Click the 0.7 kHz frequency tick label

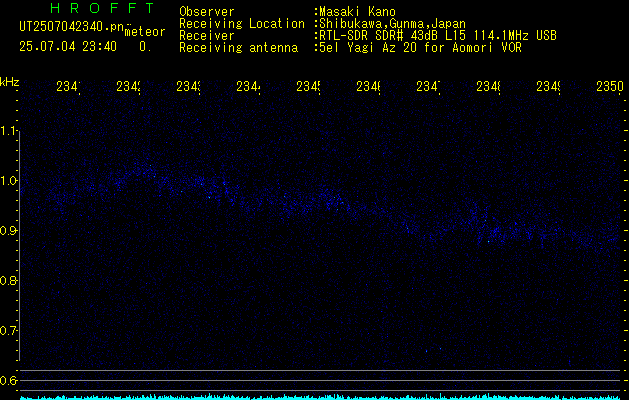[9, 330]
